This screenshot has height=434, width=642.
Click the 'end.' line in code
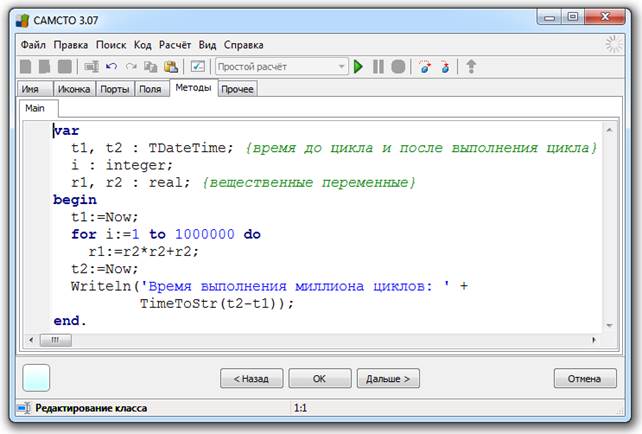pyautogui.click(x=70, y=321)
